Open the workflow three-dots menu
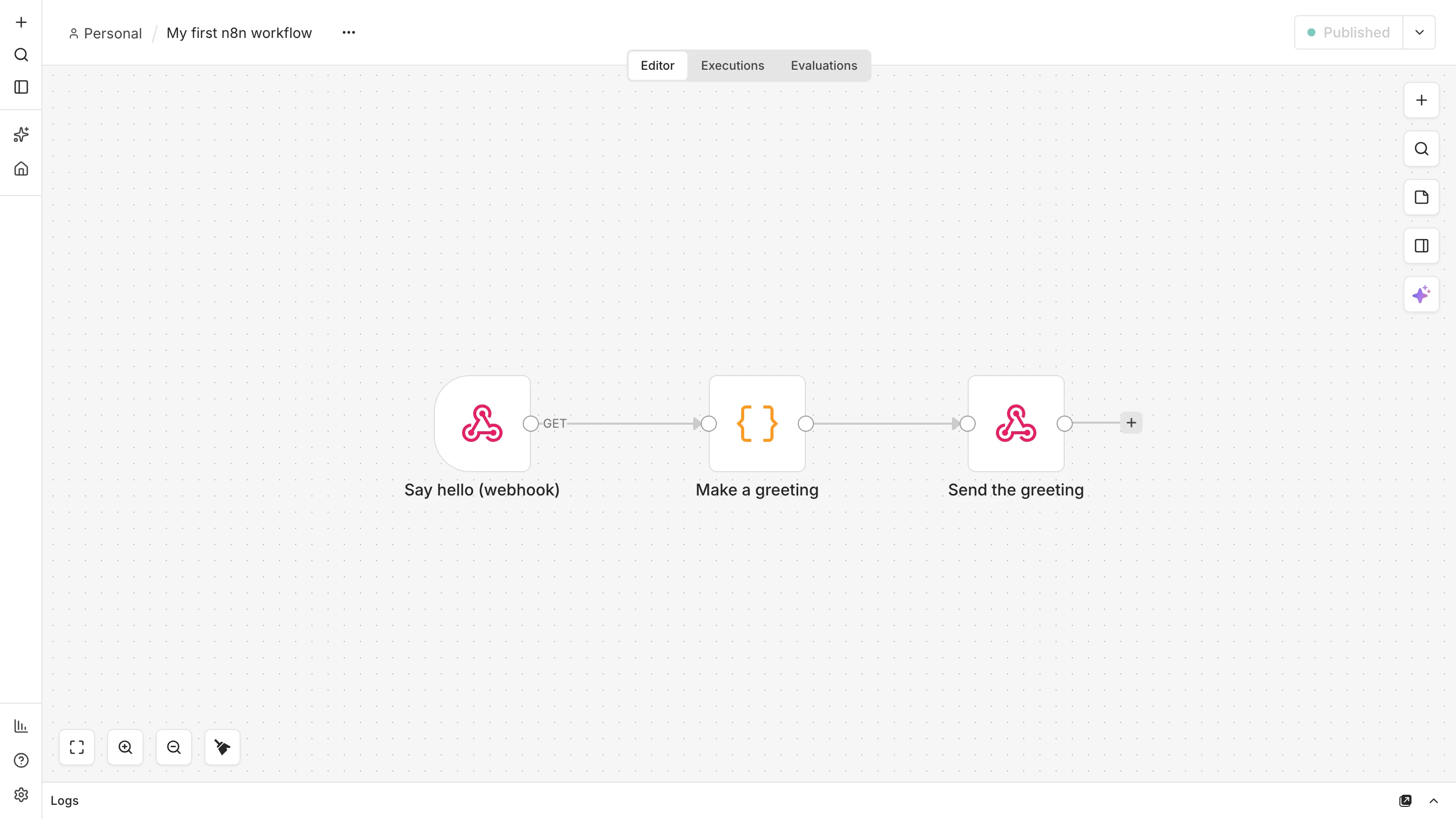The image size is (1456, 819). (349, 32)
